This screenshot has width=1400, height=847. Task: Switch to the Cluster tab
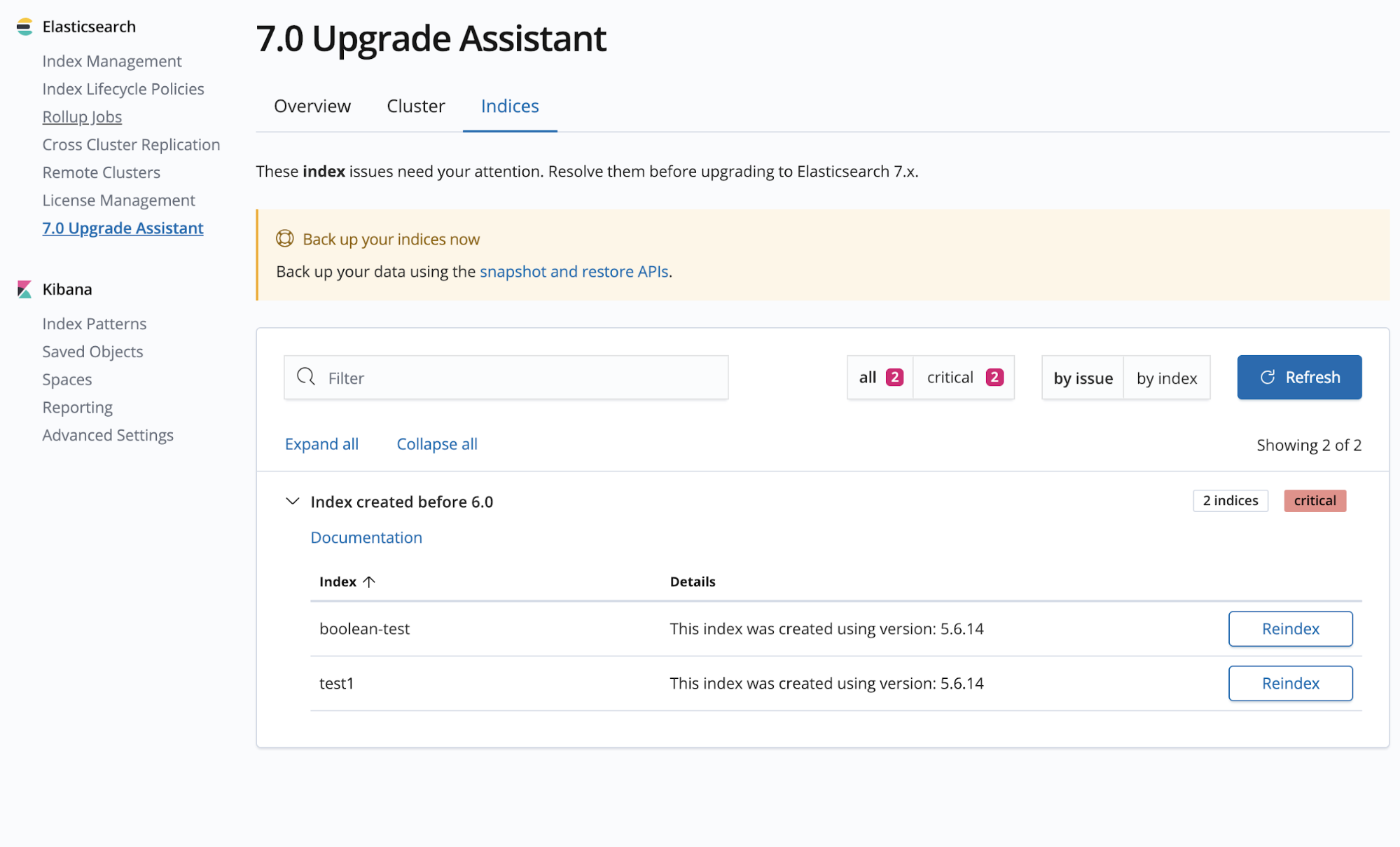(x=415, y=105)
